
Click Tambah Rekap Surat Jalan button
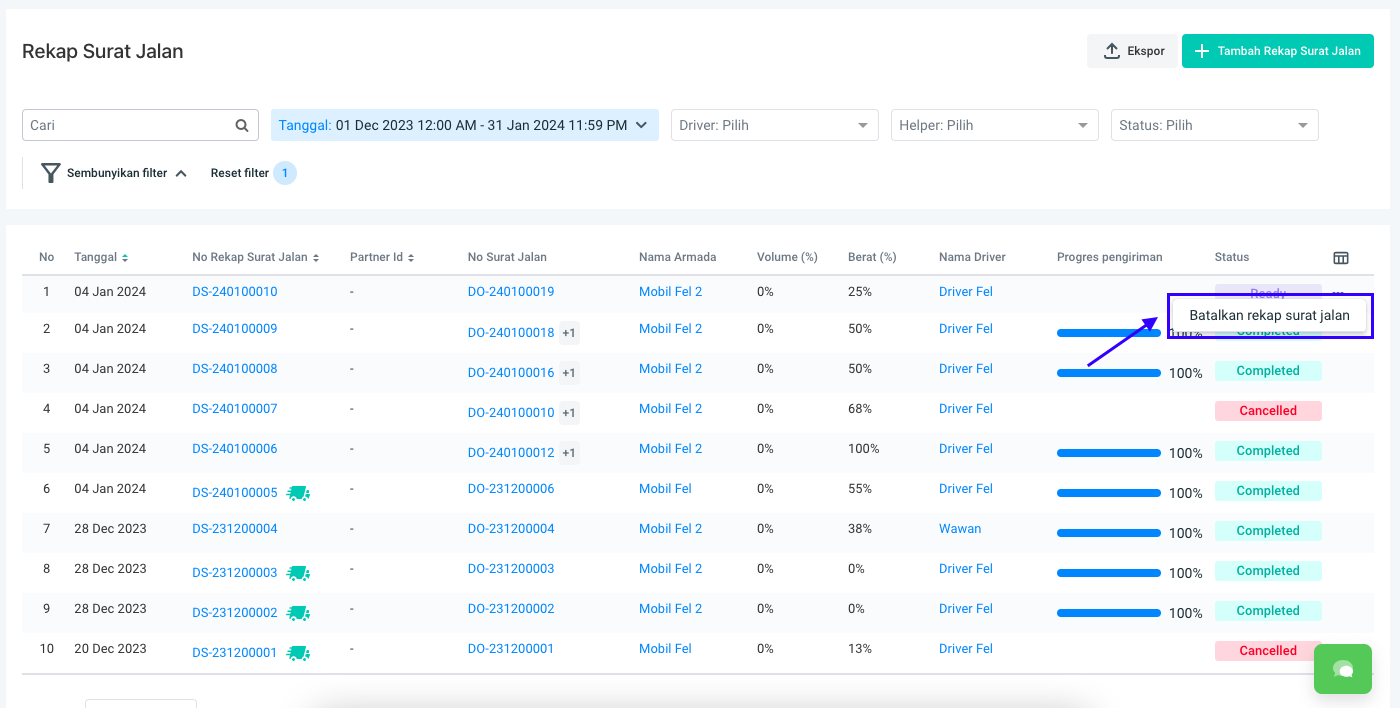tap(1277, 51)
